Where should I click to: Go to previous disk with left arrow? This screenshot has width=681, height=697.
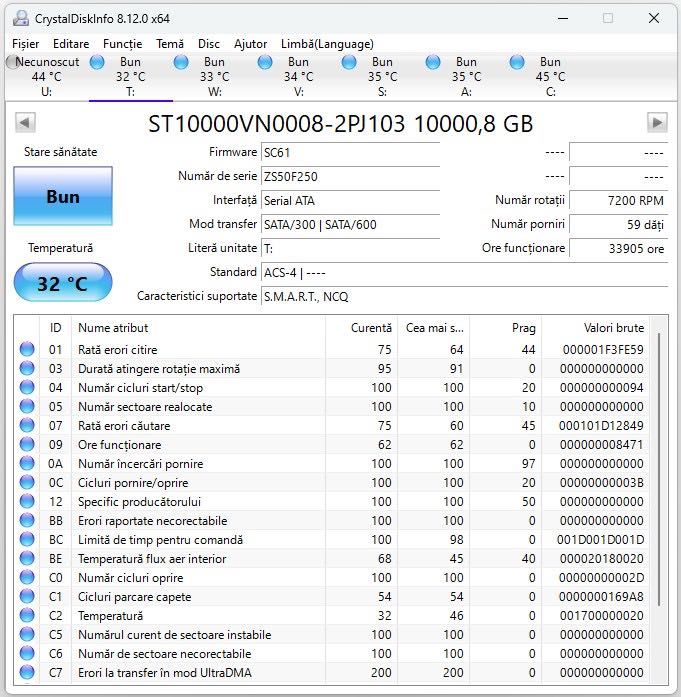coord(25,122)
